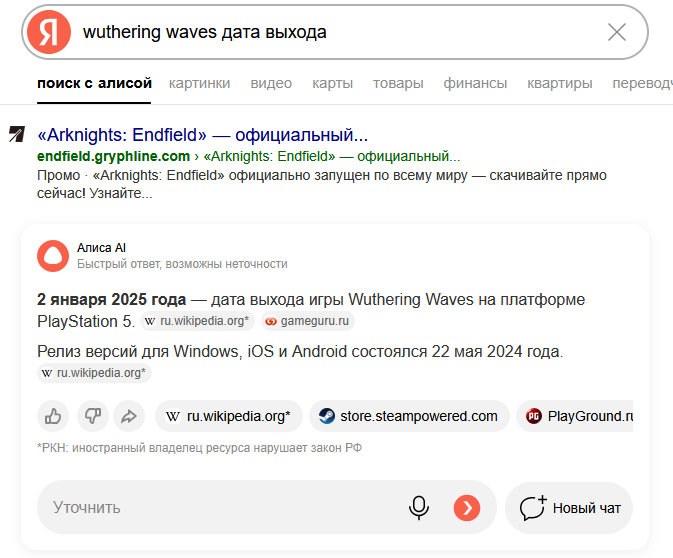Image resolution: width=673 pixels, height=558 pixels.
Task: Click the Промо ad description snippet
Action: point(321,184)
